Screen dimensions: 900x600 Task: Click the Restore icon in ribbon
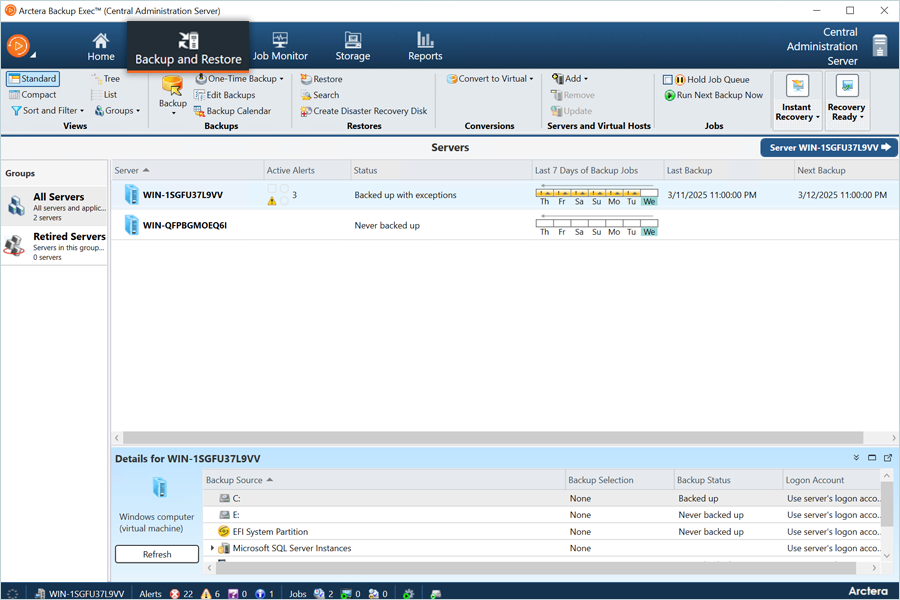(x=306, y=79)
